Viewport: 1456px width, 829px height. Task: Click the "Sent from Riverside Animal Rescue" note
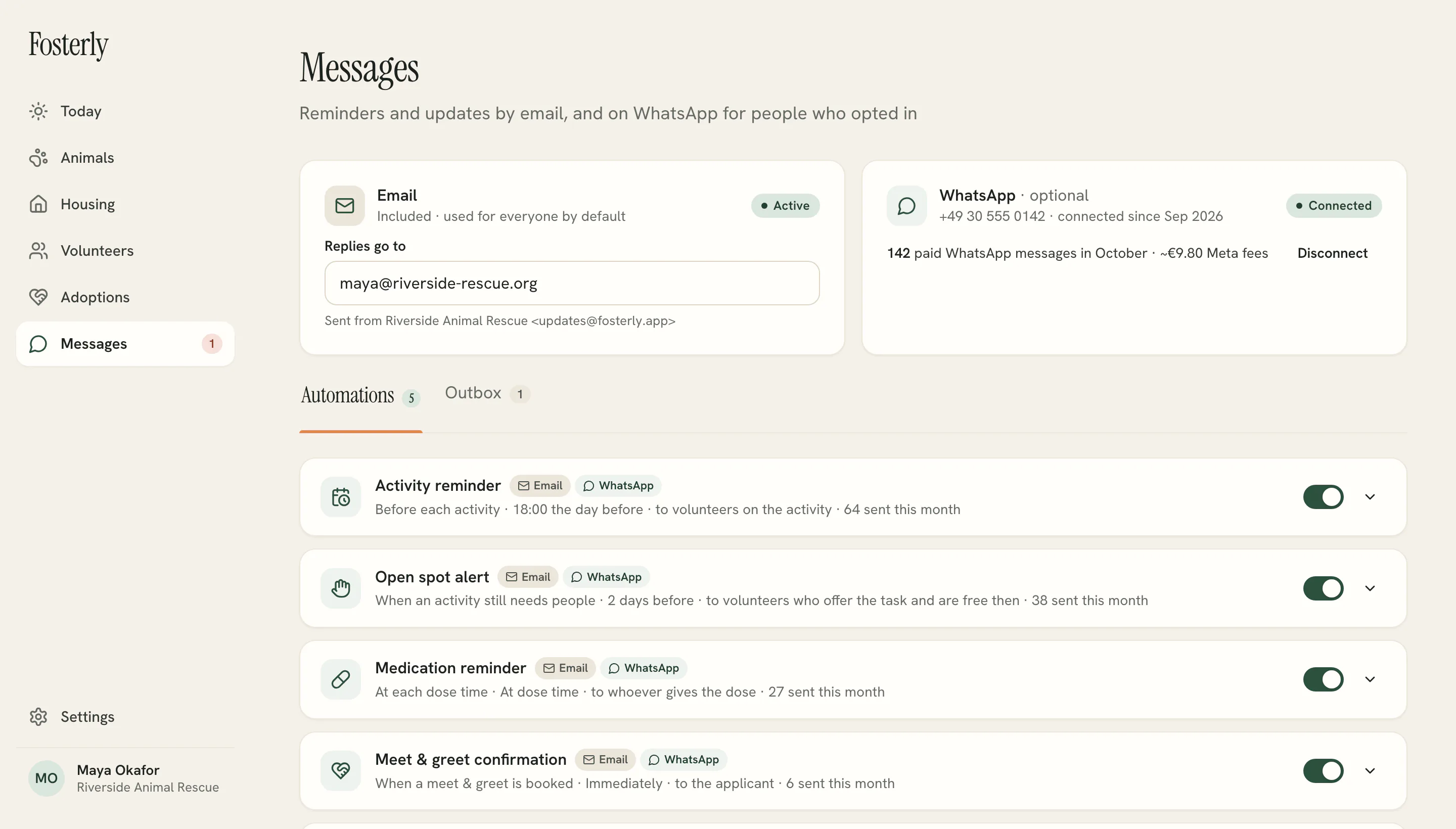(500, 320)
